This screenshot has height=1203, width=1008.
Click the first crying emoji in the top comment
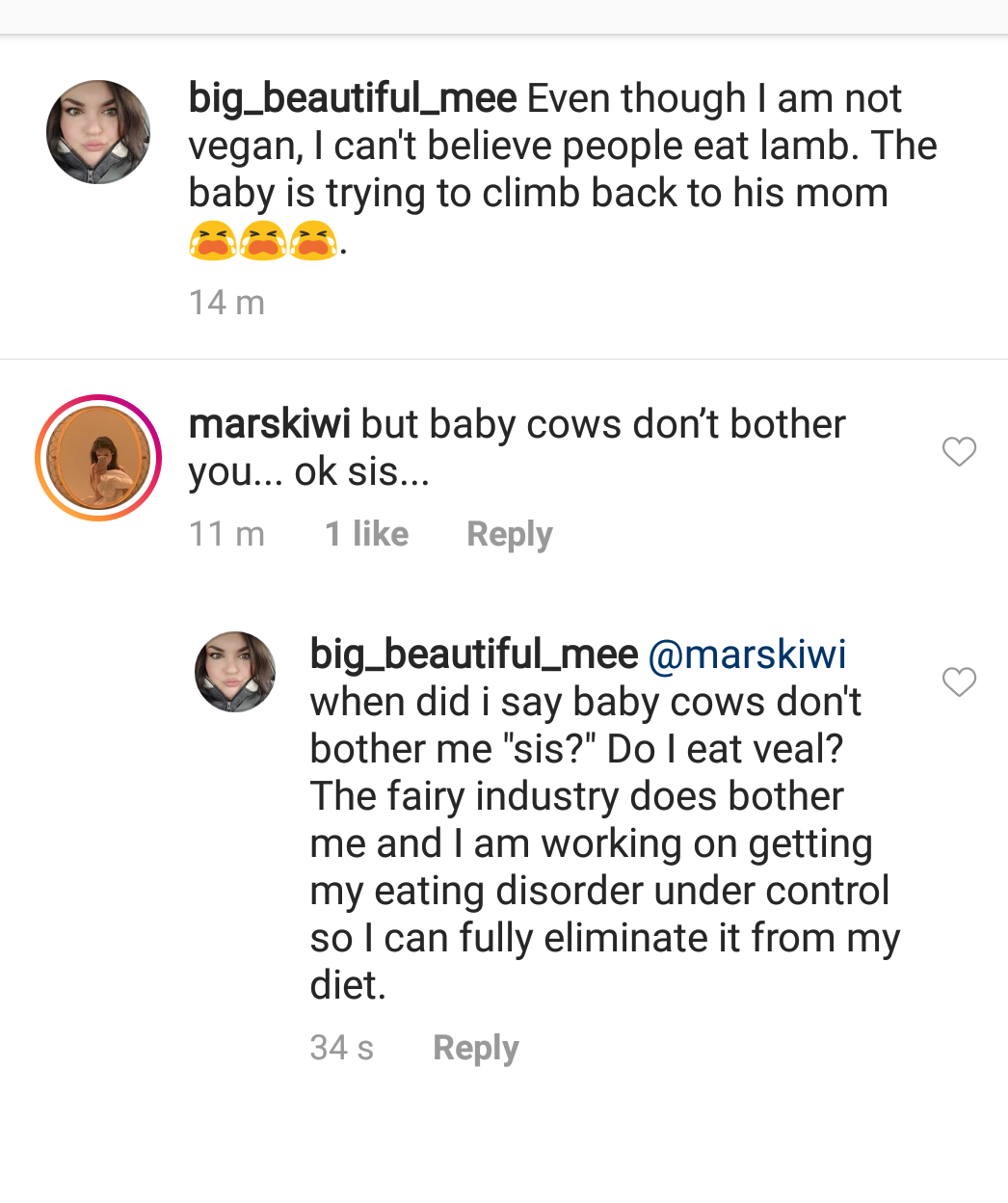(x=212, y=240)
